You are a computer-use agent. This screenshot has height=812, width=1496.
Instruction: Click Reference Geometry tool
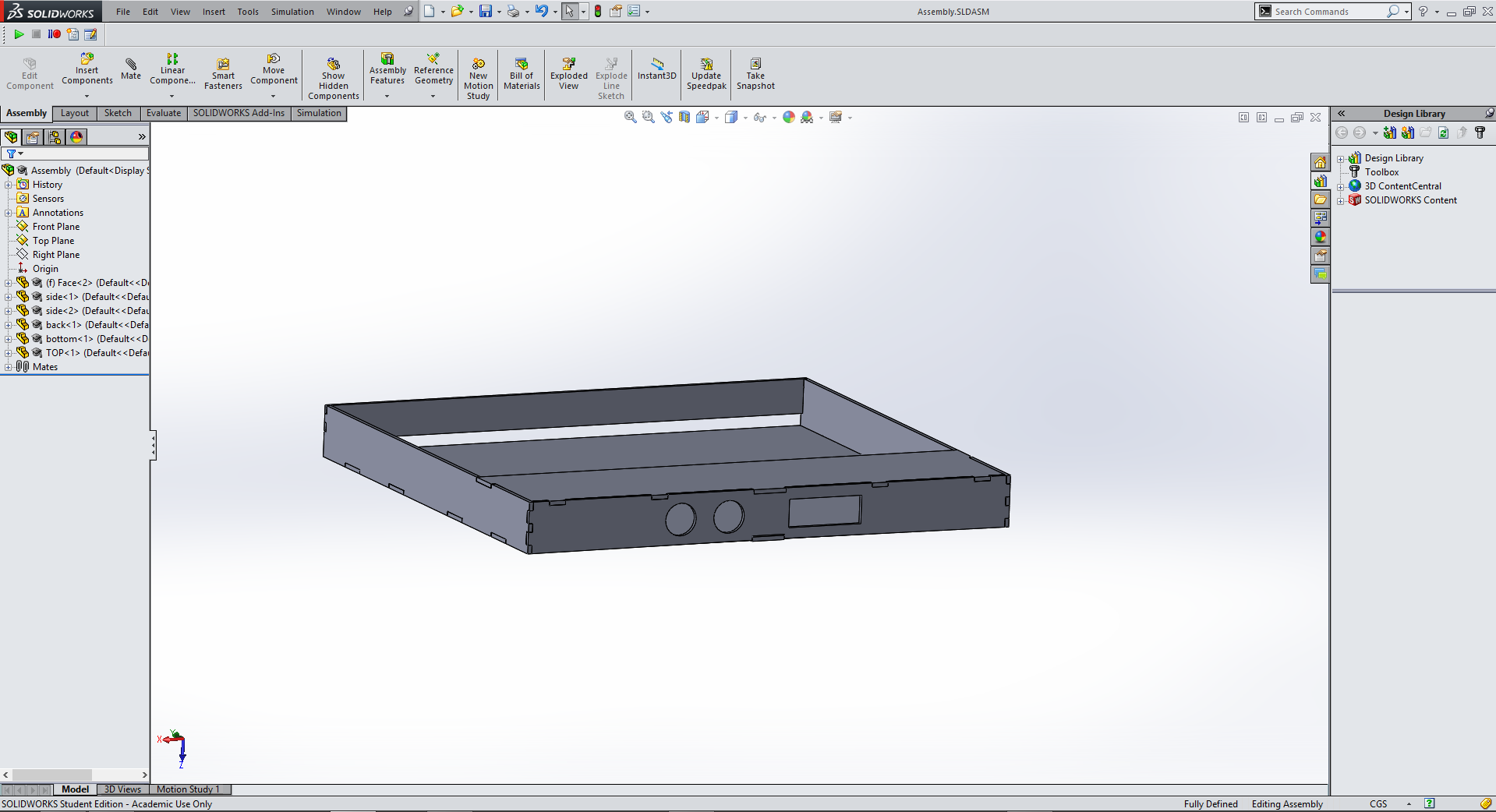433,70
